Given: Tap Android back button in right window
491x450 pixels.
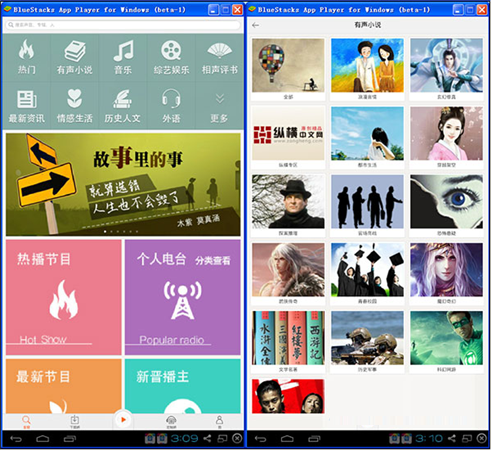Looking at the screenshot, I should [260, 439].
